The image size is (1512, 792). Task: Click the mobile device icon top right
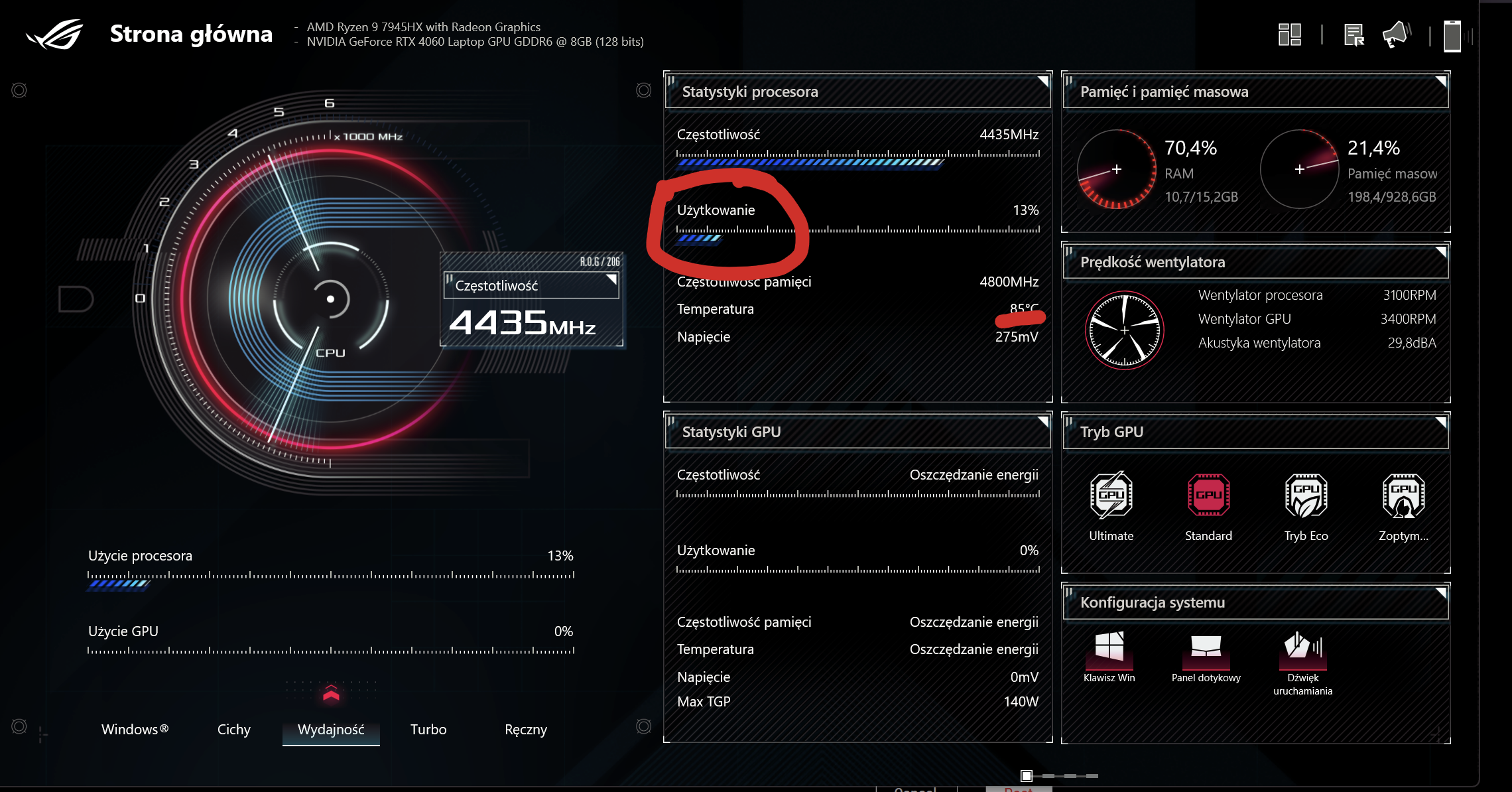1452,35
